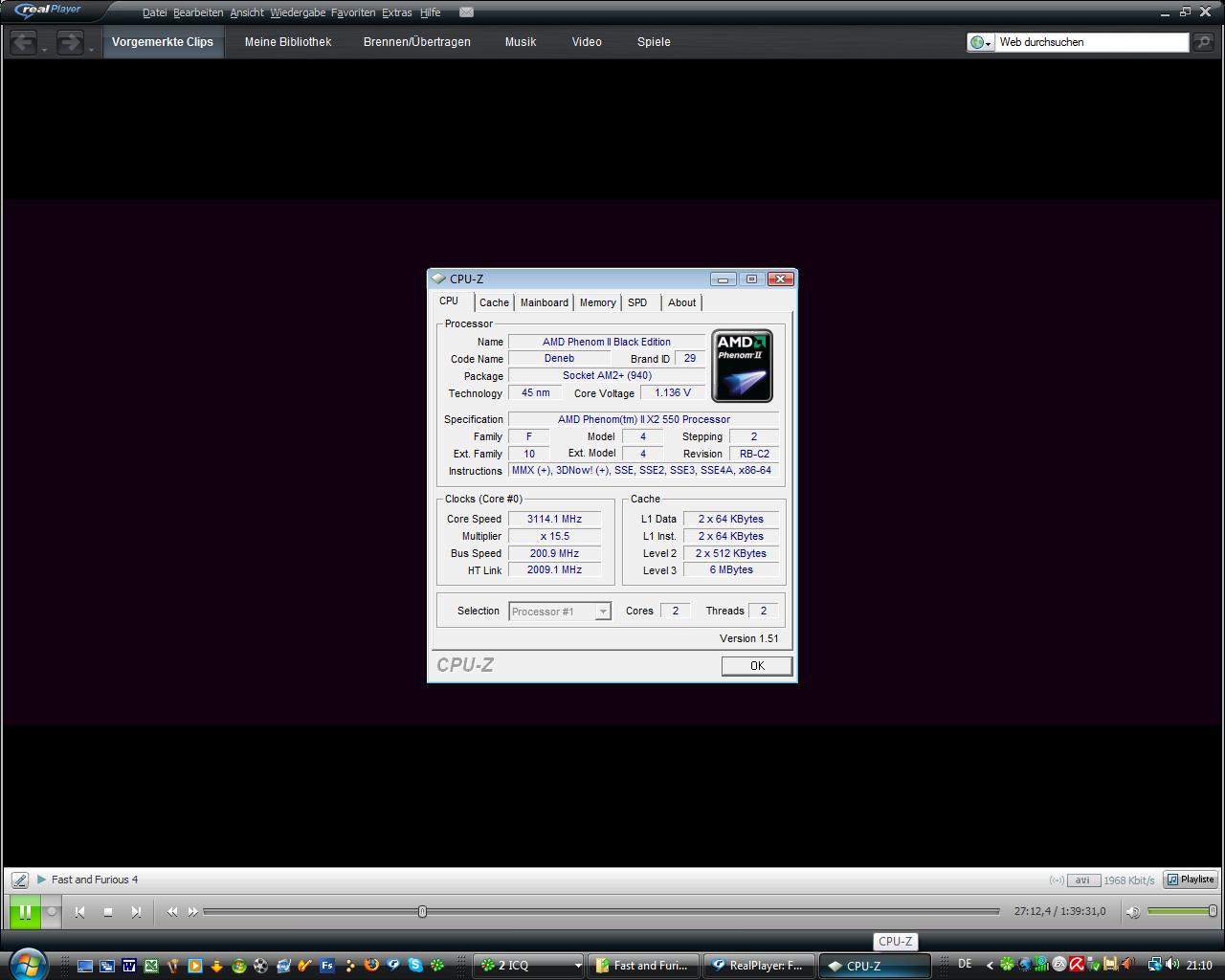Open the Bearbeiten menu

[x=198, y=12]
